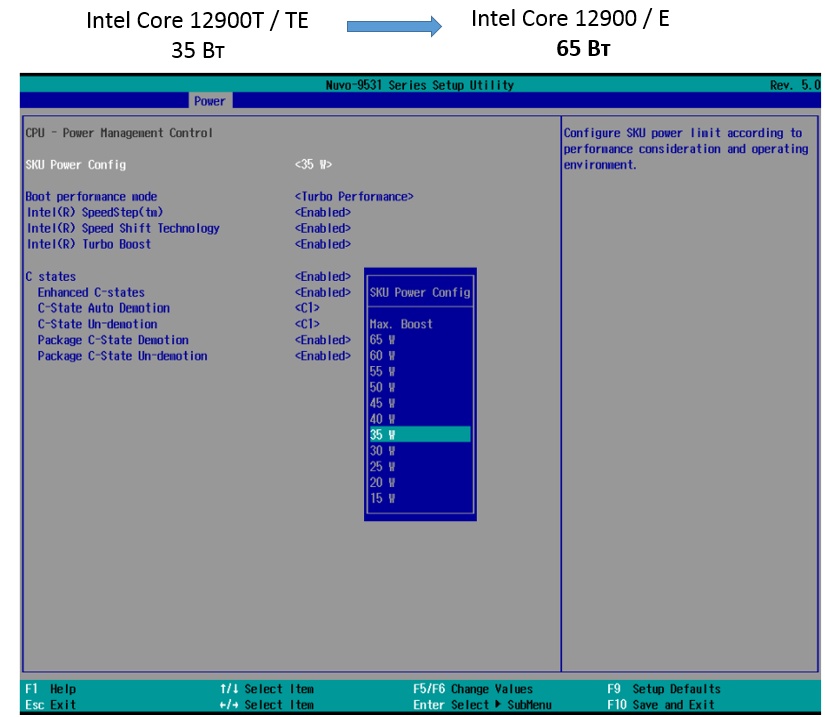825x717 pixels.
Task: Click Esc Exit in footer
Action: (51, 704)
